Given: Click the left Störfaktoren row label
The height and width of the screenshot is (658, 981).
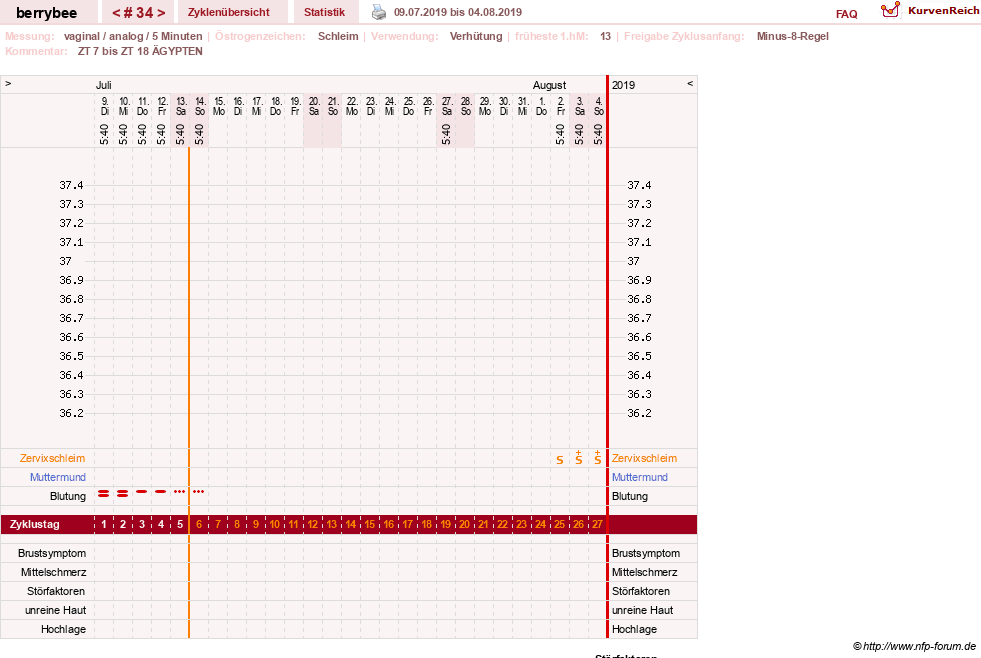Looking at the screenshot, I should (56, 591).
